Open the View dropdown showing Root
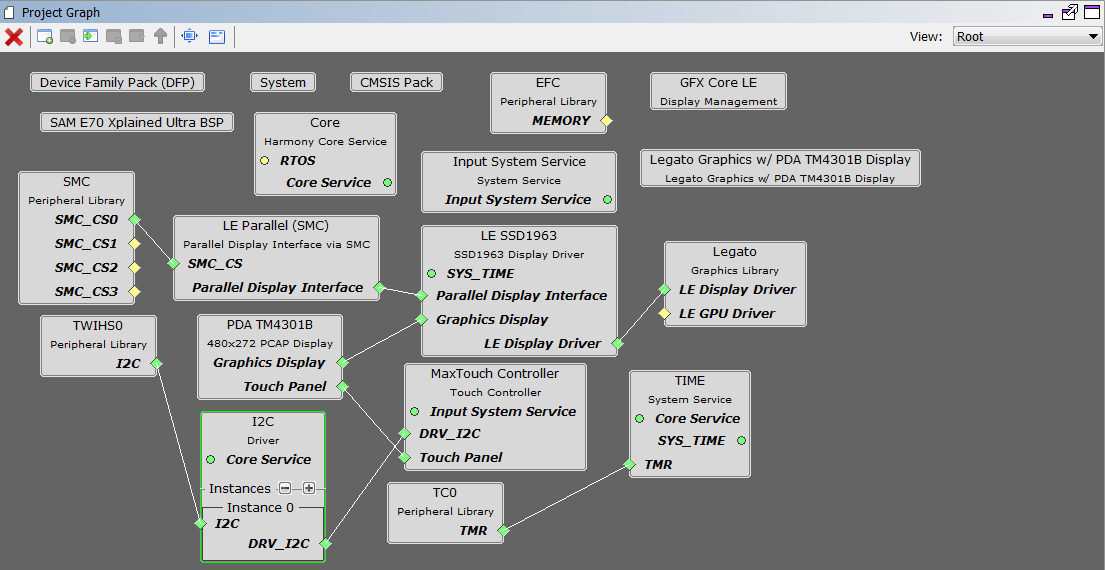1105x570 pixels. pos(1026,37)
